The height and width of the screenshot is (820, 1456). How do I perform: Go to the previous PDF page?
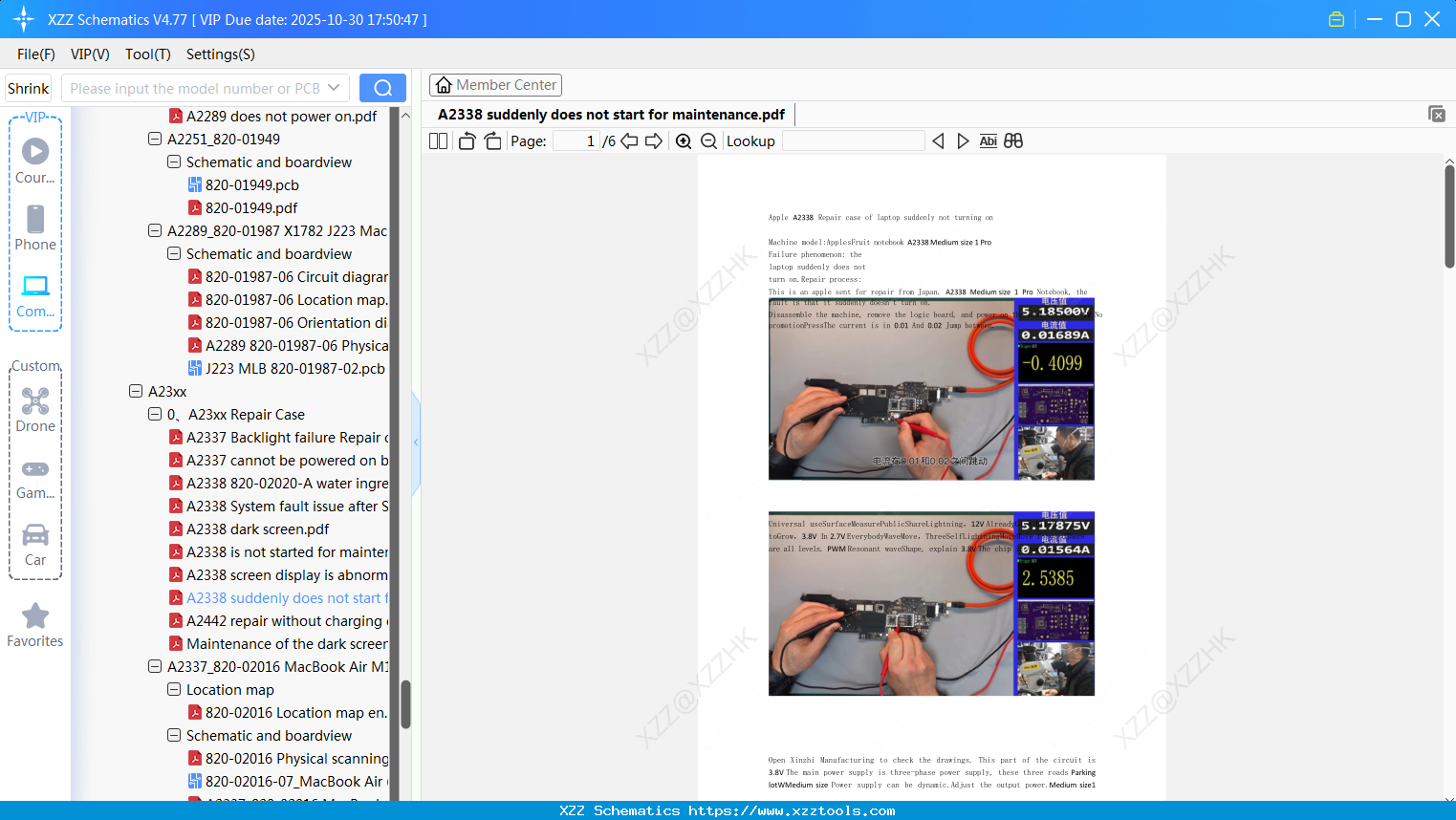(x=629, y=141)
